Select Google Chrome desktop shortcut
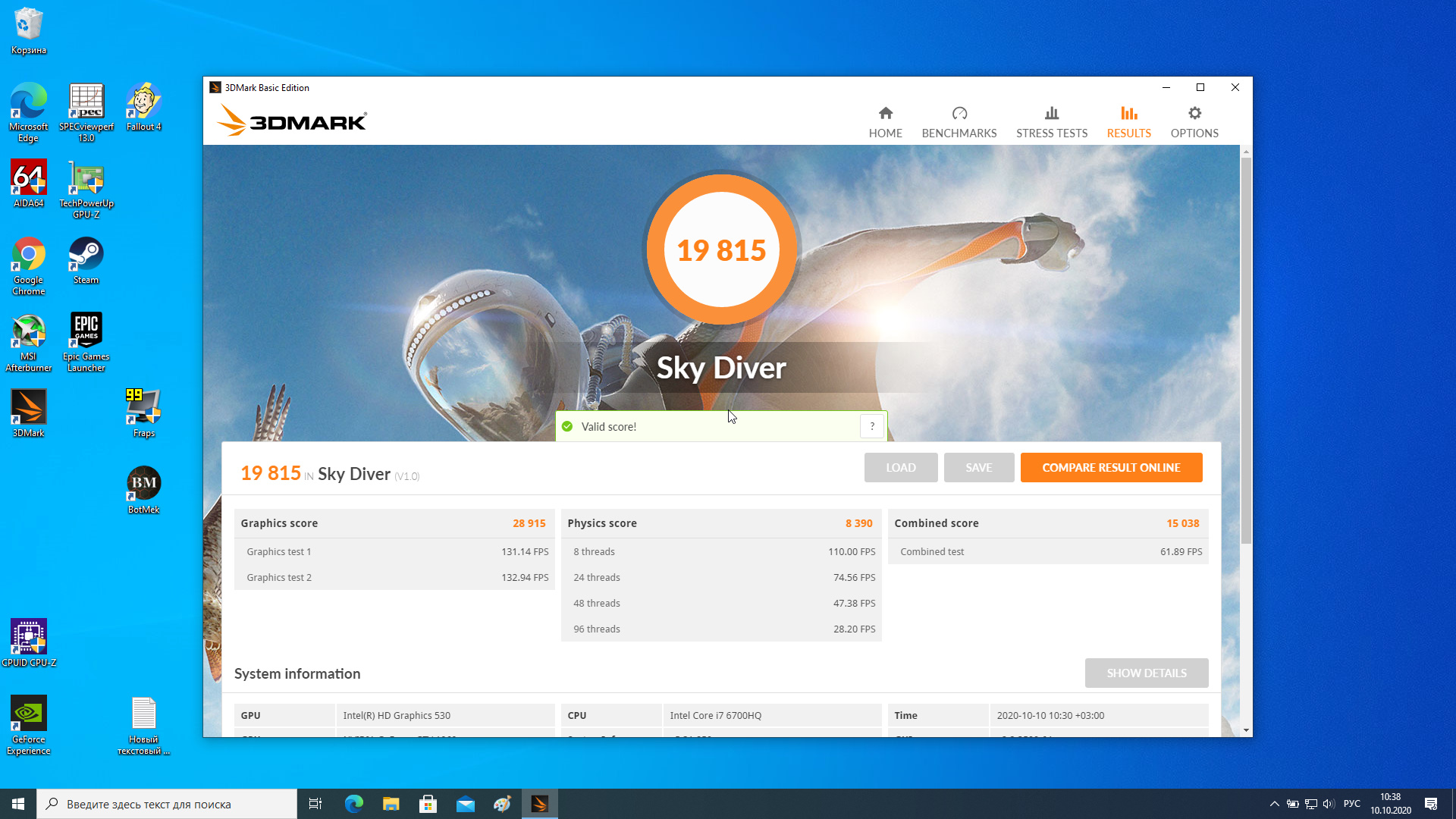 (29, 266)
